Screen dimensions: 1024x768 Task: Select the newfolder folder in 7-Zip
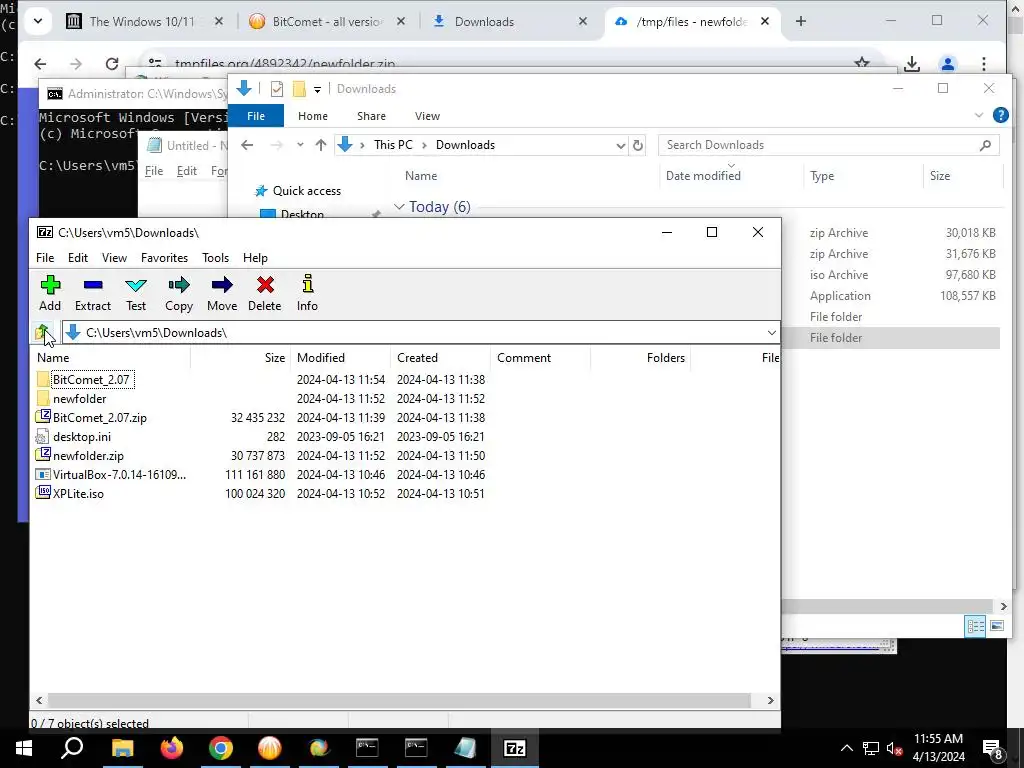[79, 398]
